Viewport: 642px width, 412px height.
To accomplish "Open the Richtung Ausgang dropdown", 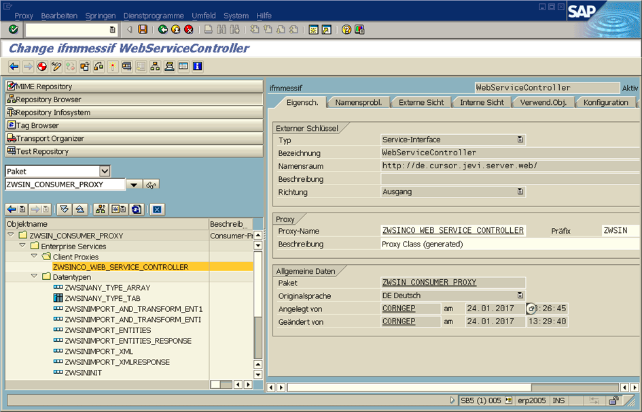I will click(x=520, y=191).
